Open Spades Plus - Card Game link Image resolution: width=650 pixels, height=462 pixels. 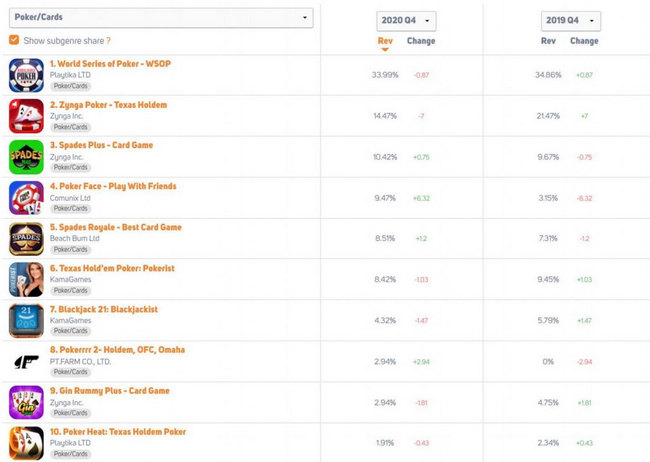coord(102,145)
